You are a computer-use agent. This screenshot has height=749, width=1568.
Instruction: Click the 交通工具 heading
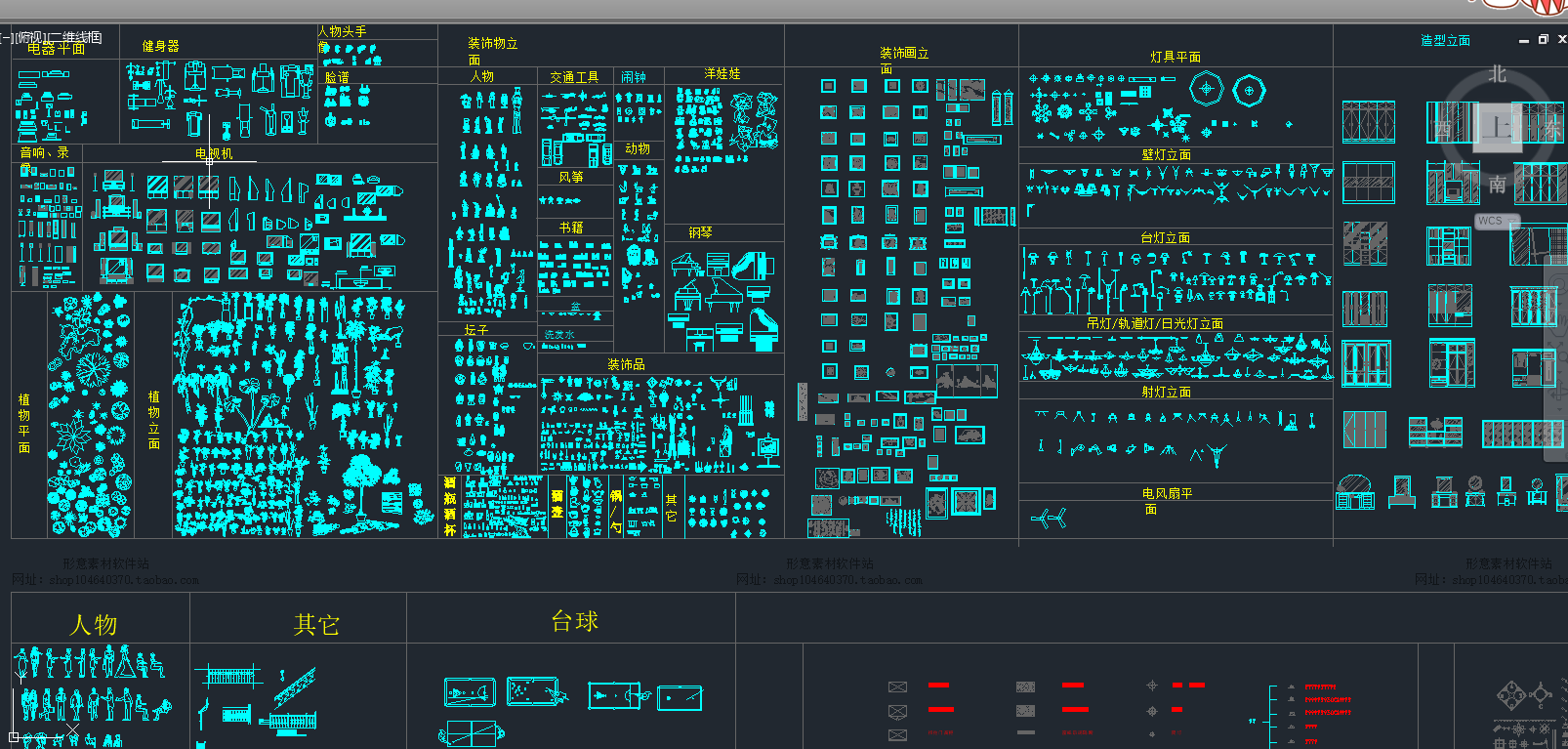click(574, 77)
